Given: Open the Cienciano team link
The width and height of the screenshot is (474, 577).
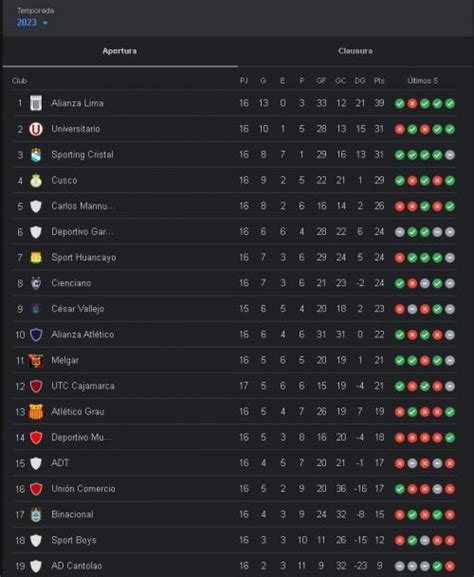Looking at the screenshot, I should pos(71,283).
